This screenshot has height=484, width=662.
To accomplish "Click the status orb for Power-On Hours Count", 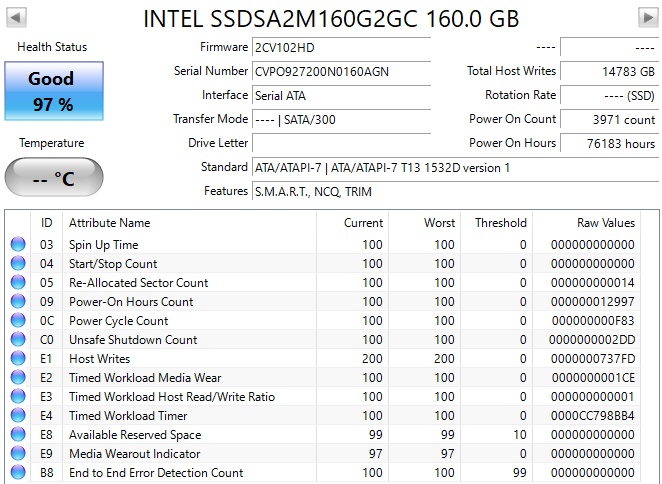I will pos(18,302).
